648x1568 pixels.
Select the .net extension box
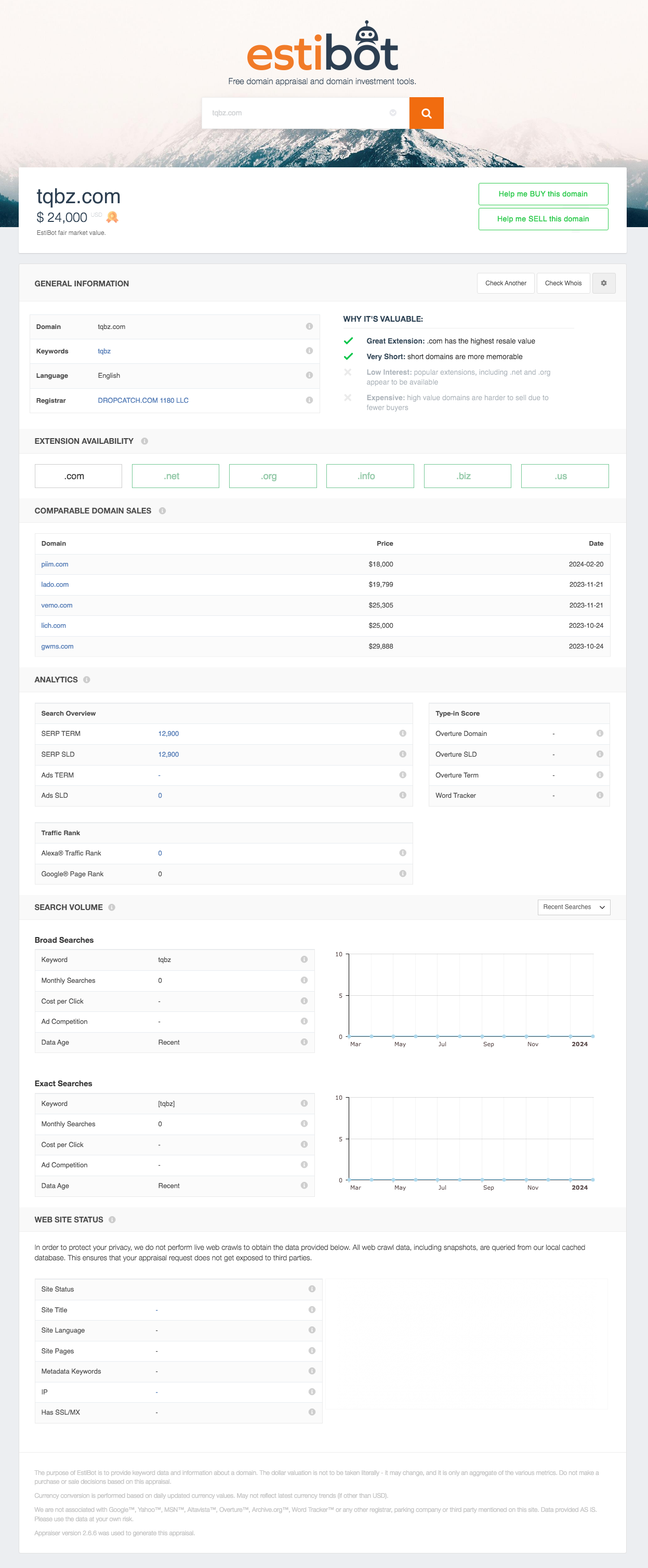[175, 476]
